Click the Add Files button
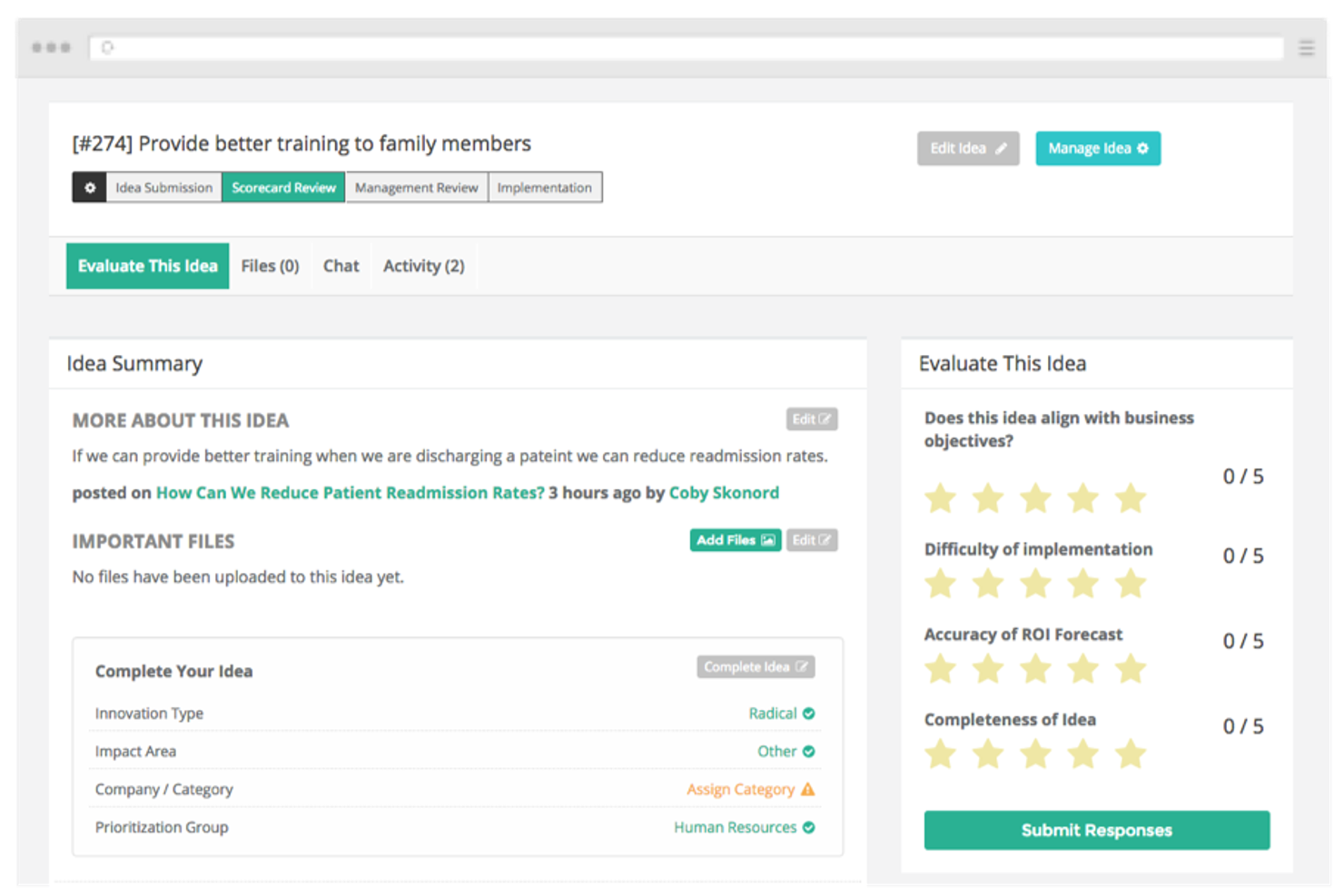Viewport: 1344px width, 896px height. click(736, 540)
